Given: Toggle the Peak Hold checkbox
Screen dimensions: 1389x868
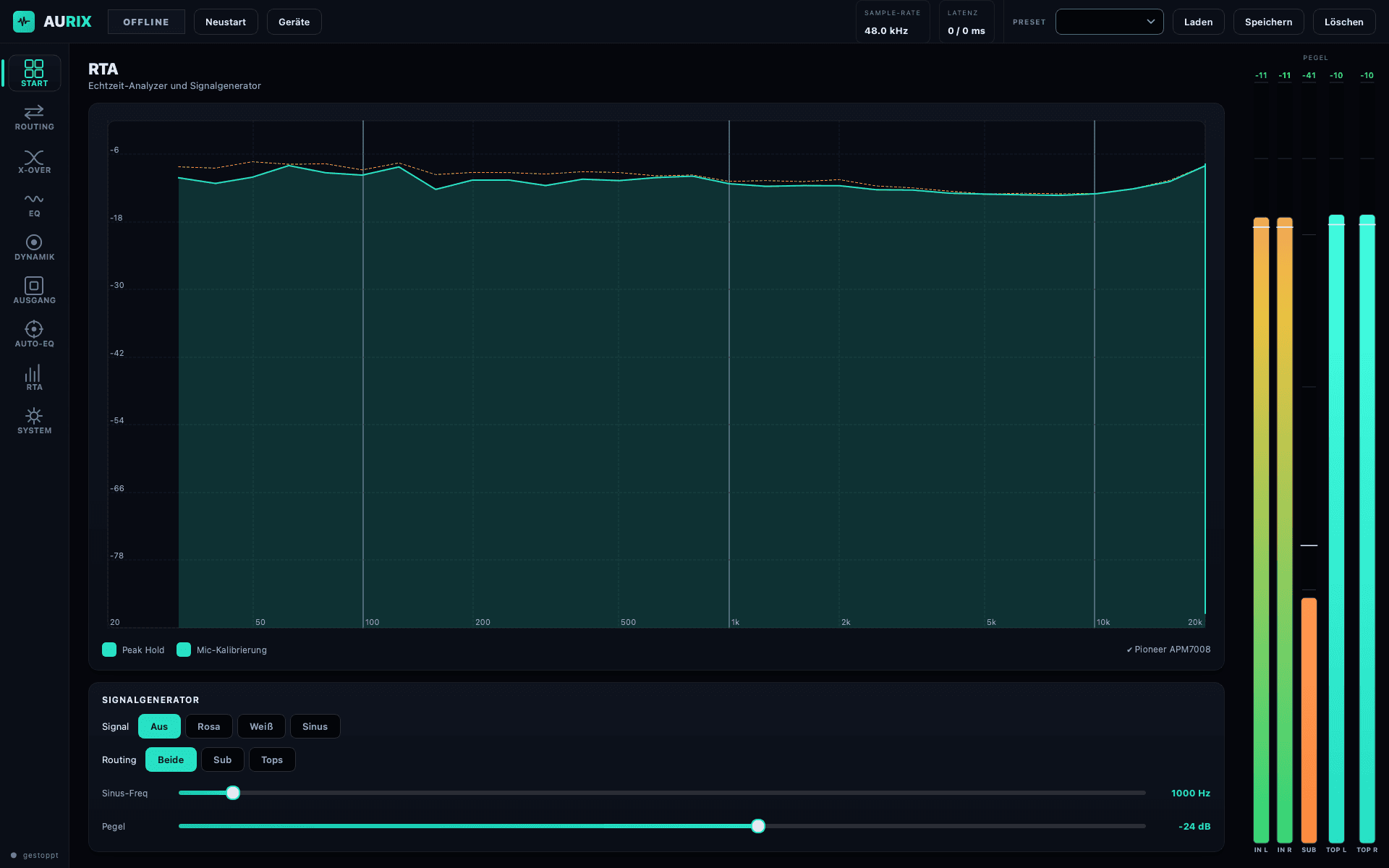Looking at the screenshot, I should (109, 650).
